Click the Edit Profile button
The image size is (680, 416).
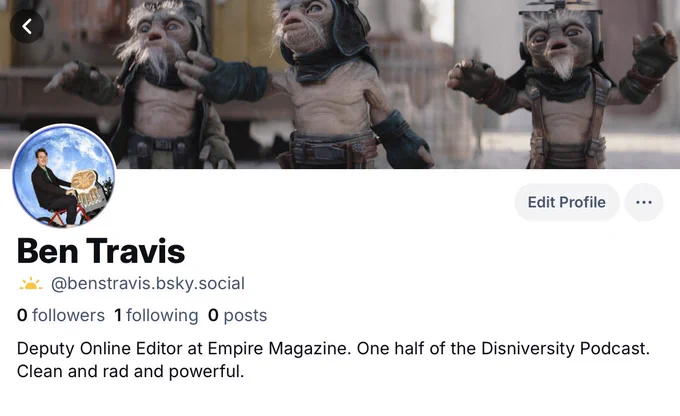pos(566,202)
